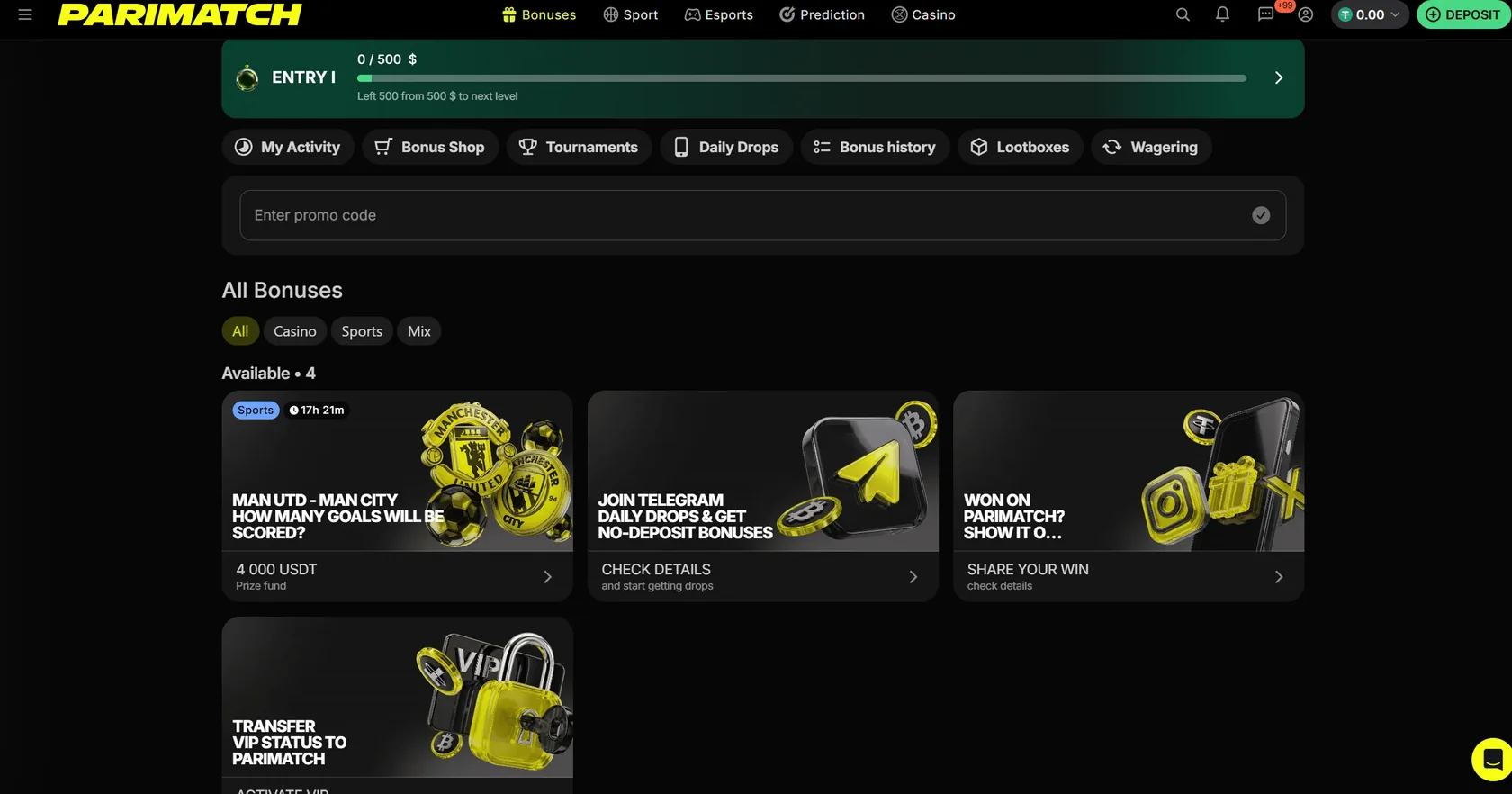Click the Prediction target icon
This screenshot has height=794, width=1512.
787,14
